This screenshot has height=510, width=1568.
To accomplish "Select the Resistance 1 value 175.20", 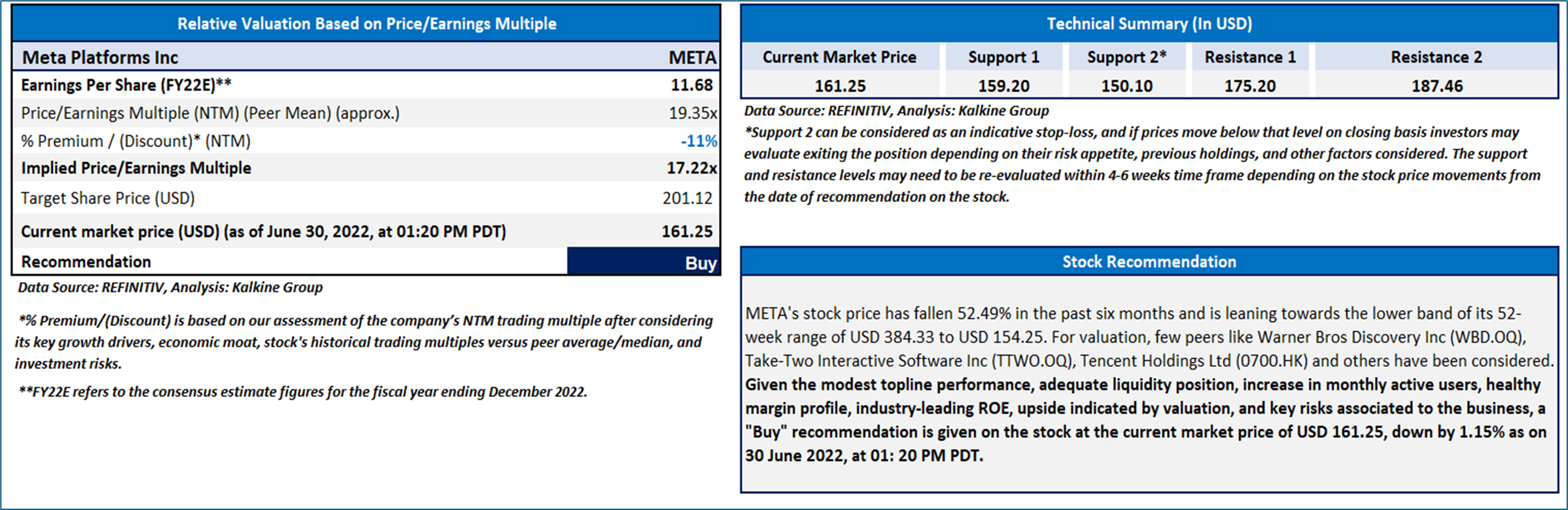I will [1250, 86].
